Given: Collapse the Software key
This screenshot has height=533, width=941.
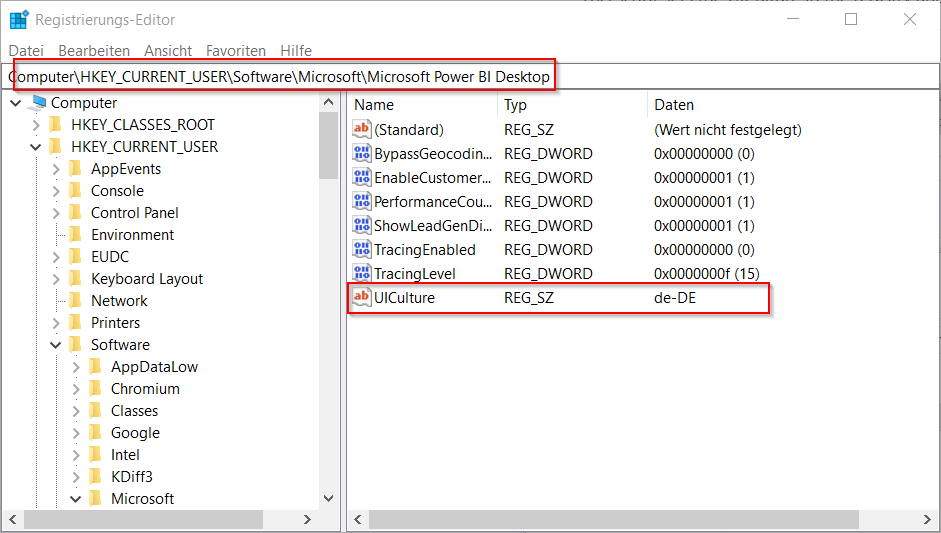Looking at the screenshot, I should [56, 345].
